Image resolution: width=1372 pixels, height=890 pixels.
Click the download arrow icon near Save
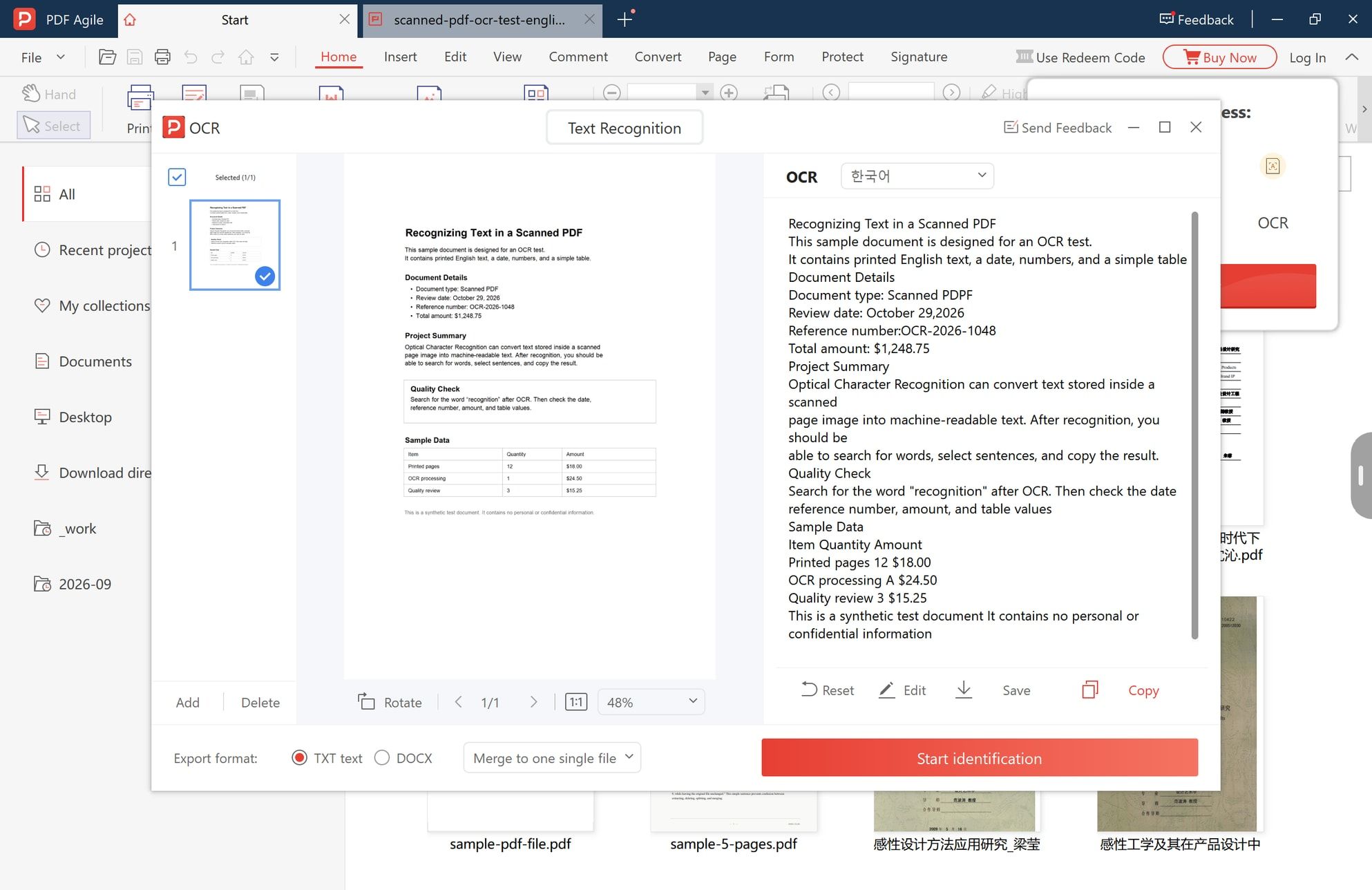[964, 690]
